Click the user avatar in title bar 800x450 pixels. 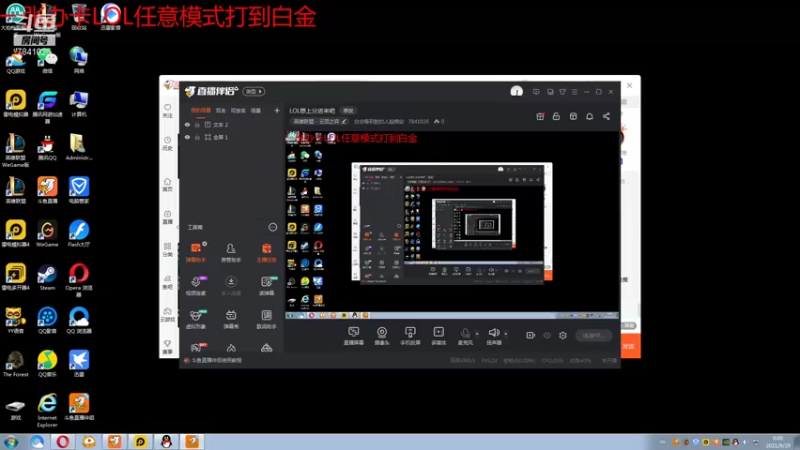516,92
